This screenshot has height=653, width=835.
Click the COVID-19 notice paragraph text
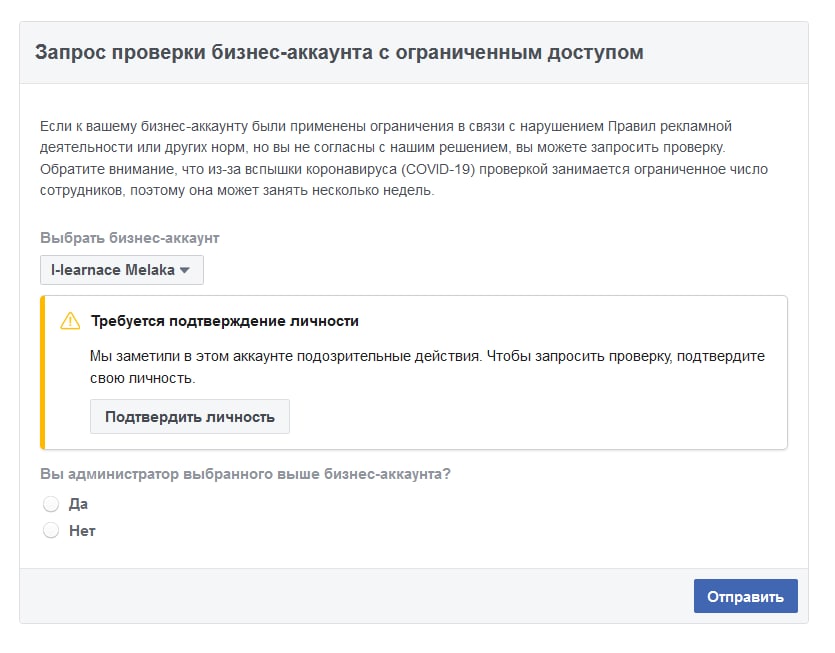(x=404, y=179)
